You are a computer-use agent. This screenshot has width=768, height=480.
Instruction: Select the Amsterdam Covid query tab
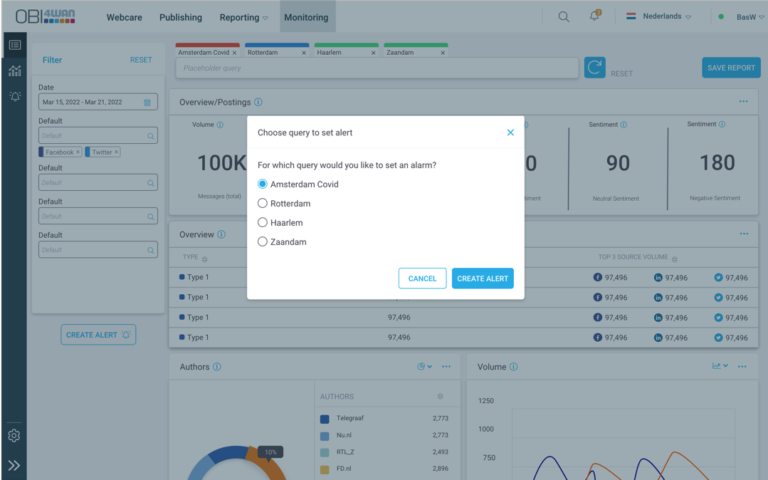[204, 52]
